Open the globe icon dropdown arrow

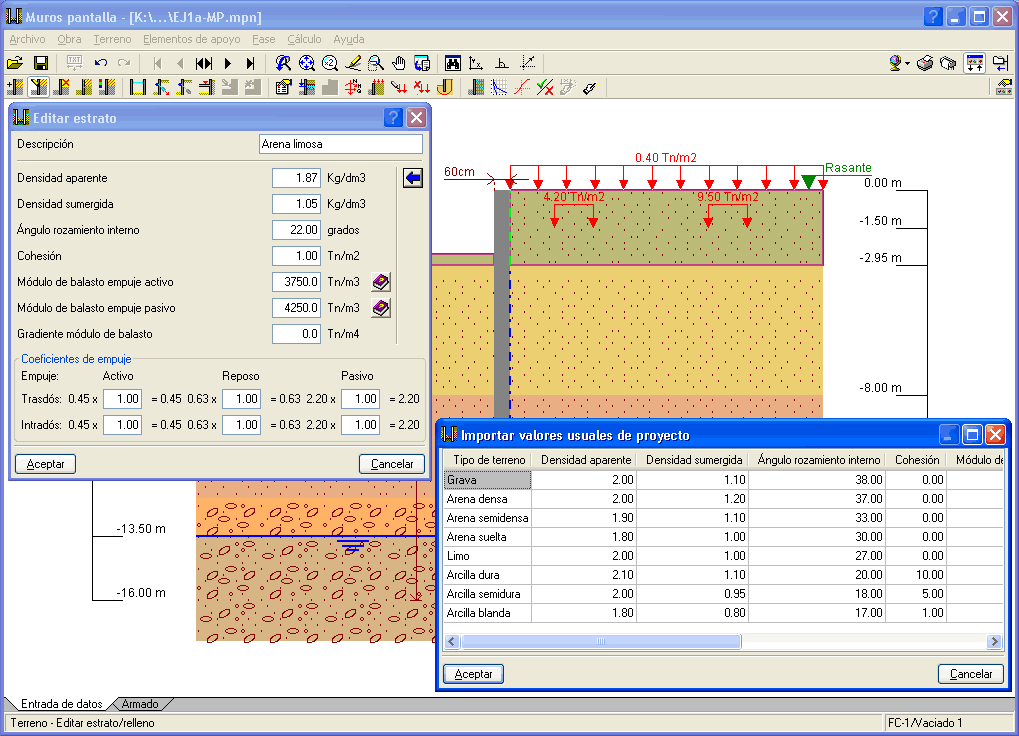coord(907,63)
